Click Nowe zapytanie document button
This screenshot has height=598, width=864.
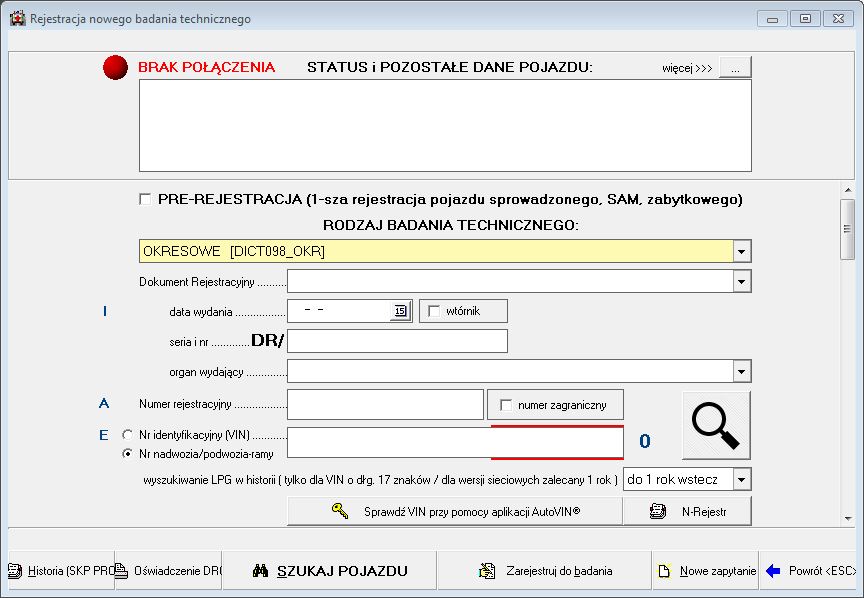click(x=706, y=571)
